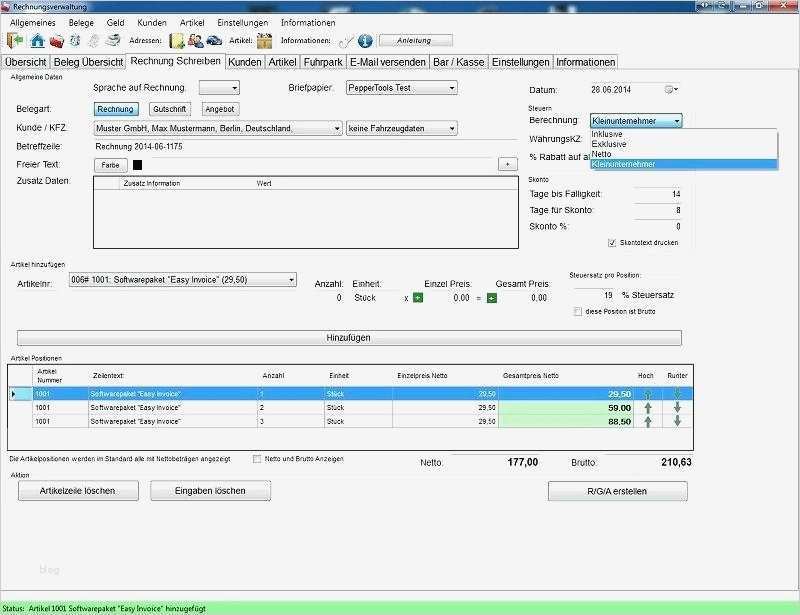Open the blue car vehicle icon
This screenshot has height=615, width=800.
coord(214,40)
